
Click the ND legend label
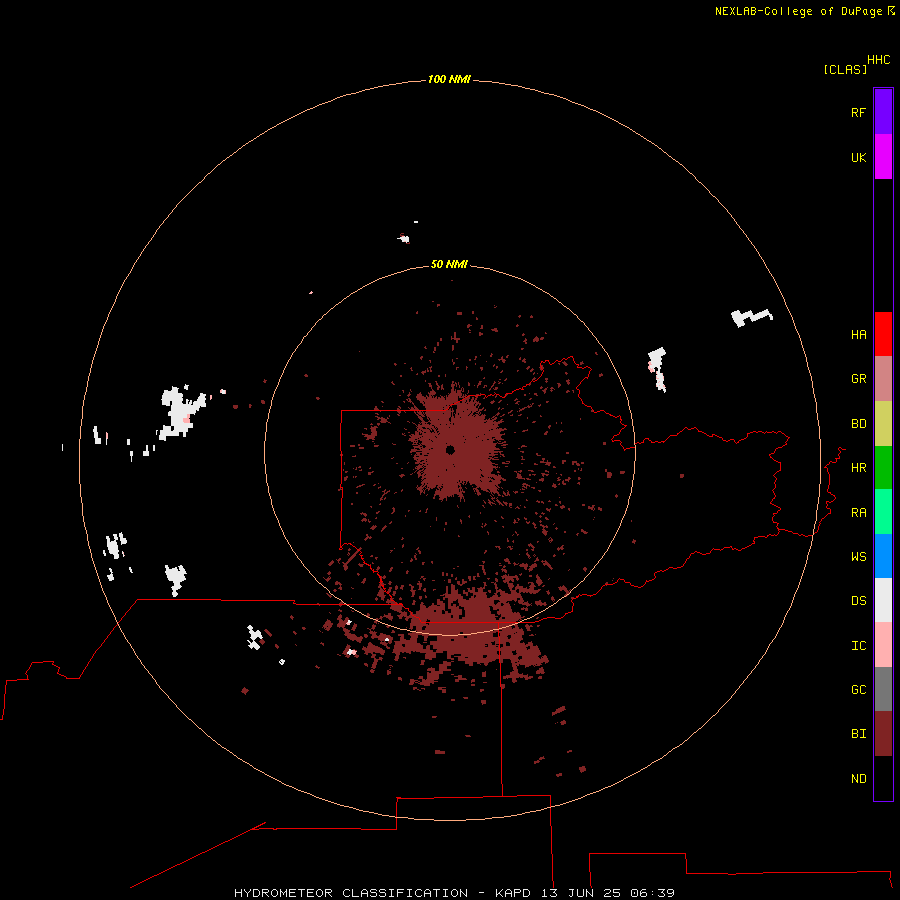pyautogui.click(x=858, y=778)
